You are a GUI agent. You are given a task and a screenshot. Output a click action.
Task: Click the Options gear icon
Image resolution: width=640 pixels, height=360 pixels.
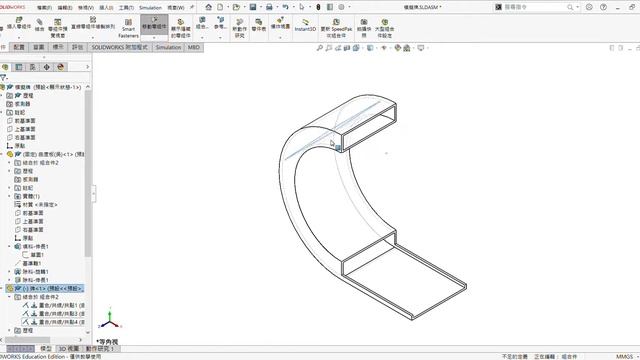(341, 7)
